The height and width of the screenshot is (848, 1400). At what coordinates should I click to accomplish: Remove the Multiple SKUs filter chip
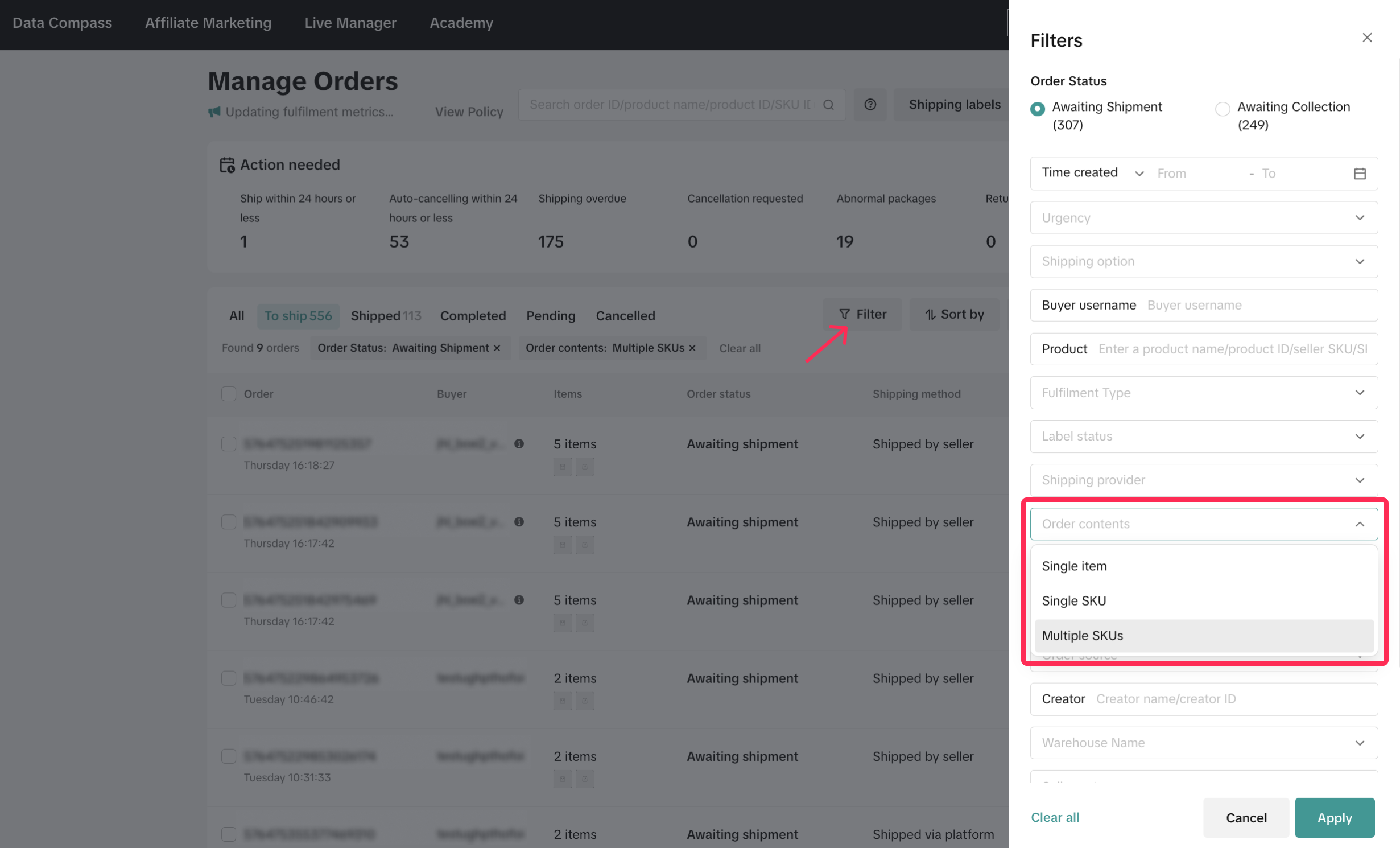(x=692, y=348)
